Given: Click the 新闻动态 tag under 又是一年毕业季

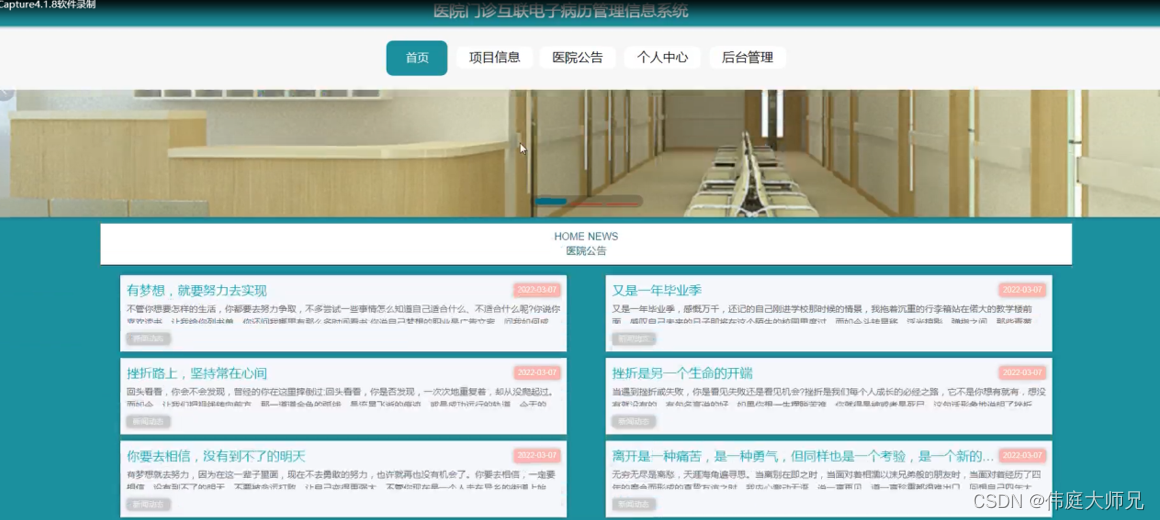Looking at the screenshot, I should (634, 339).
